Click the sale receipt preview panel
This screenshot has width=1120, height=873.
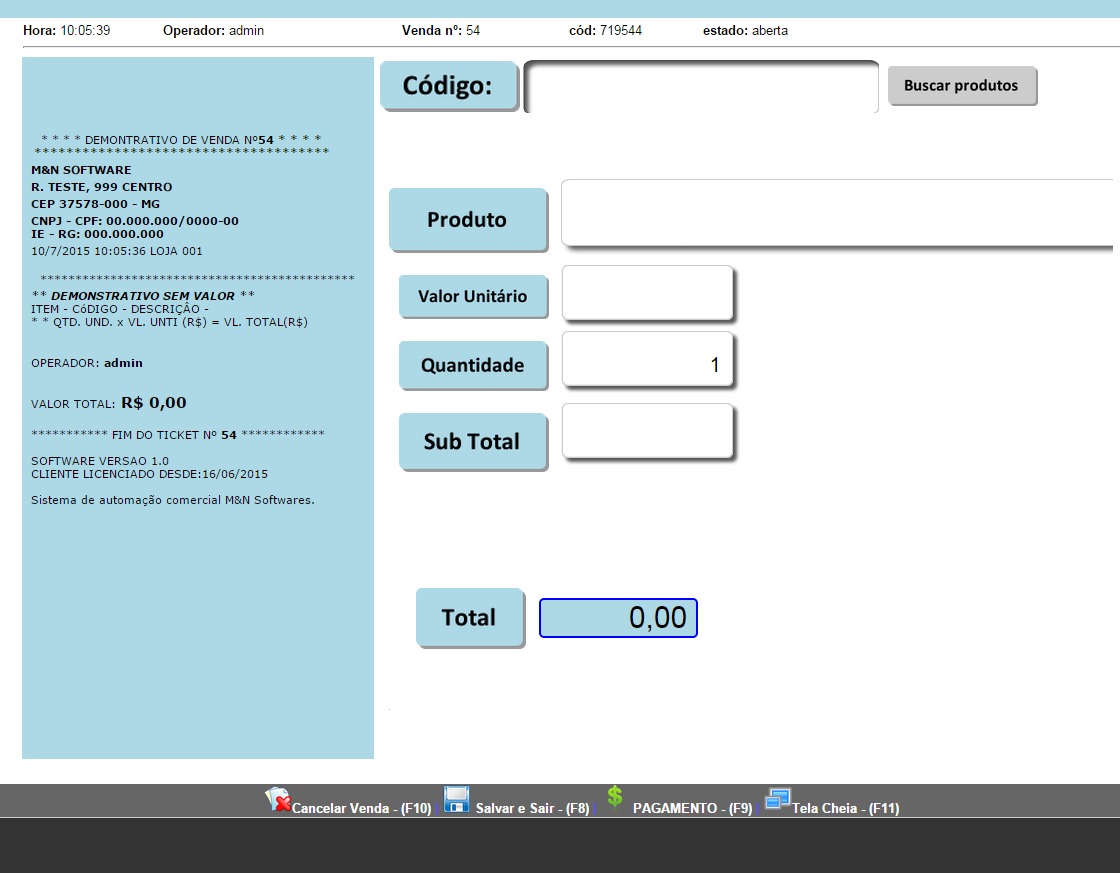click(196, 400)
